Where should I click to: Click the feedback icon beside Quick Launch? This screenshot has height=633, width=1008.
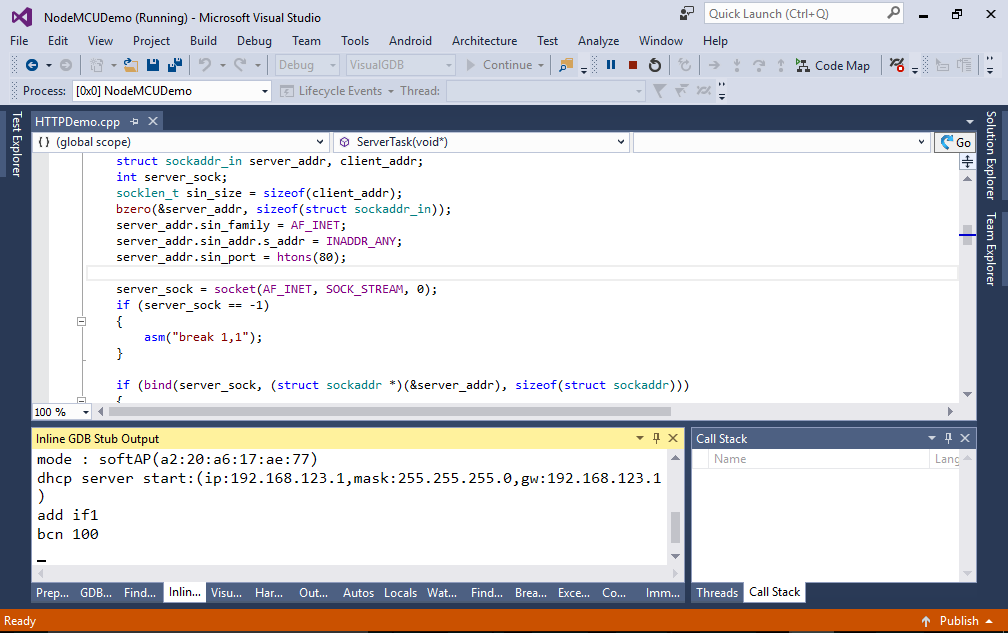[x=687, y=13]
